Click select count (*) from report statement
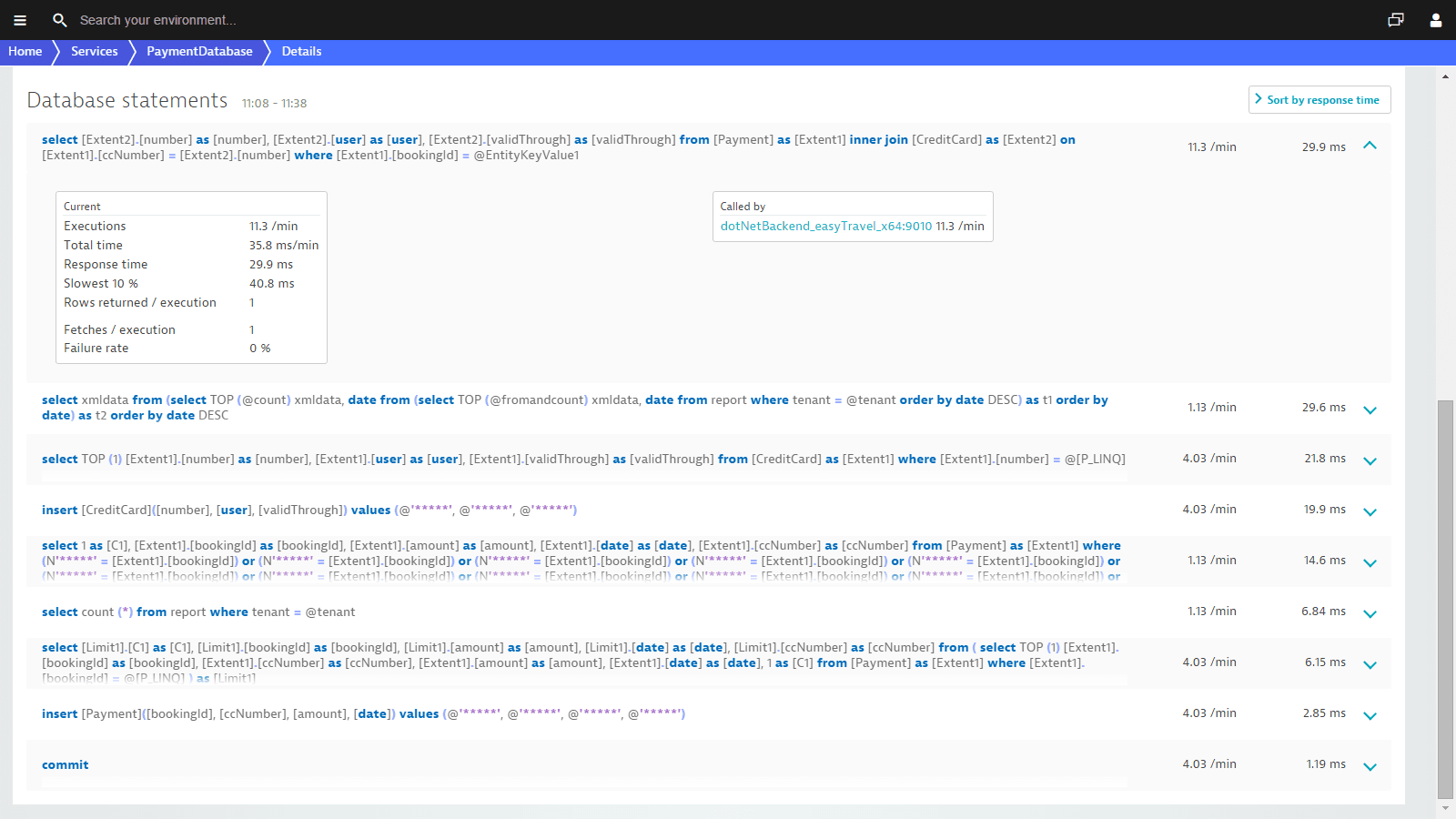Image resolution: width=1456 pixels, height=819 pixels. pyautogui.click(x=198, y=612)
